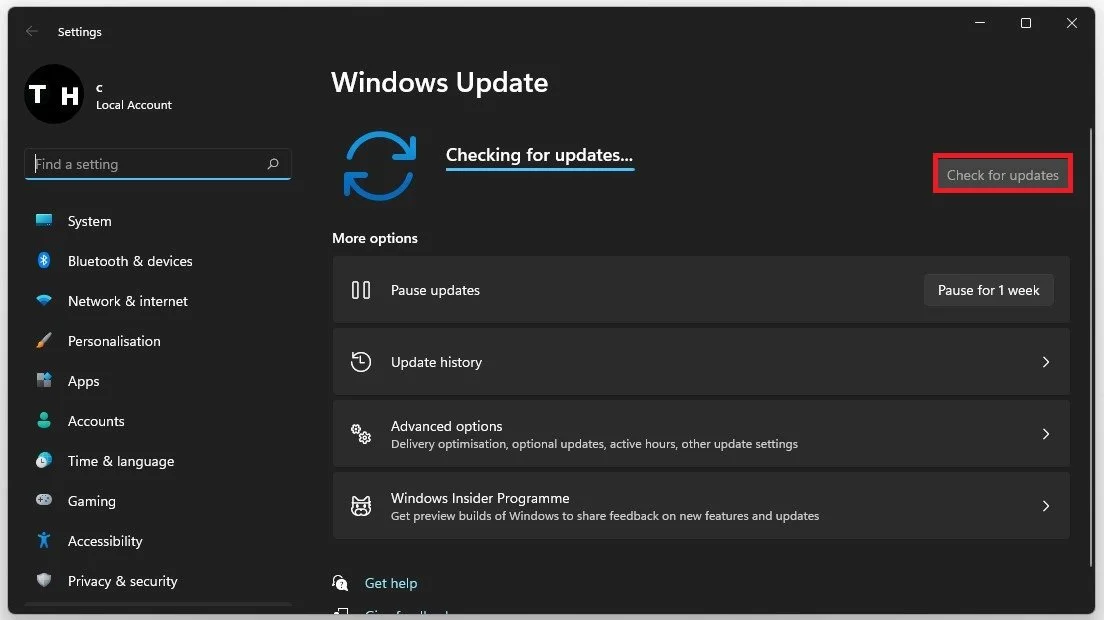Open the Get help link
This screenshot has width=1104, height=620.
[391, 583]
